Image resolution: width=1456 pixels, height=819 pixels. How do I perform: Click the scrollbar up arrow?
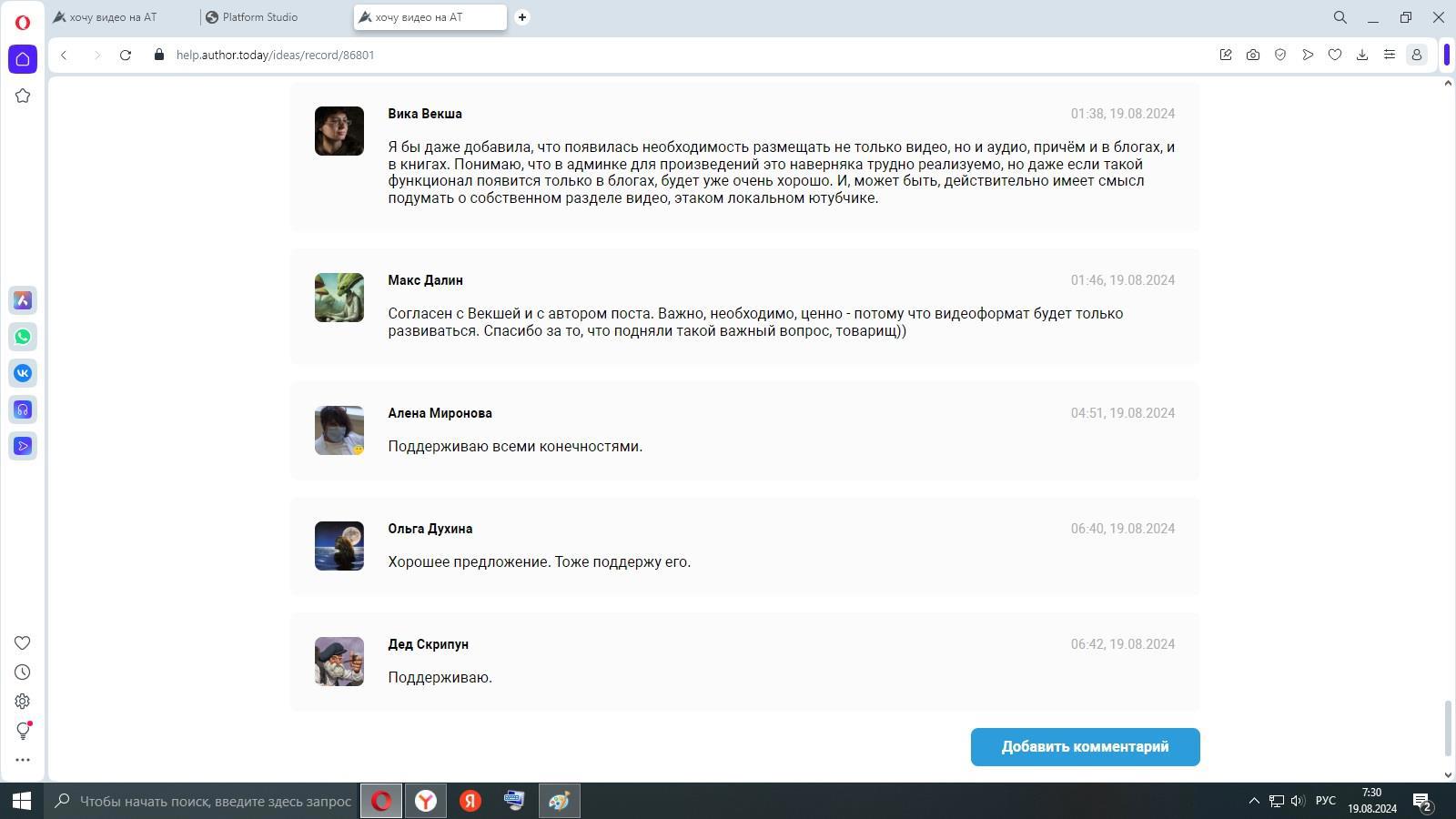1448,84
